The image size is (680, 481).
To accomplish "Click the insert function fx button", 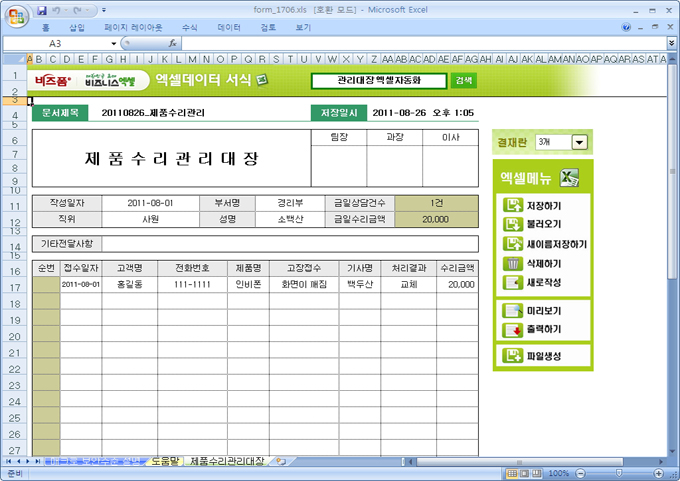I will (173, 44).
